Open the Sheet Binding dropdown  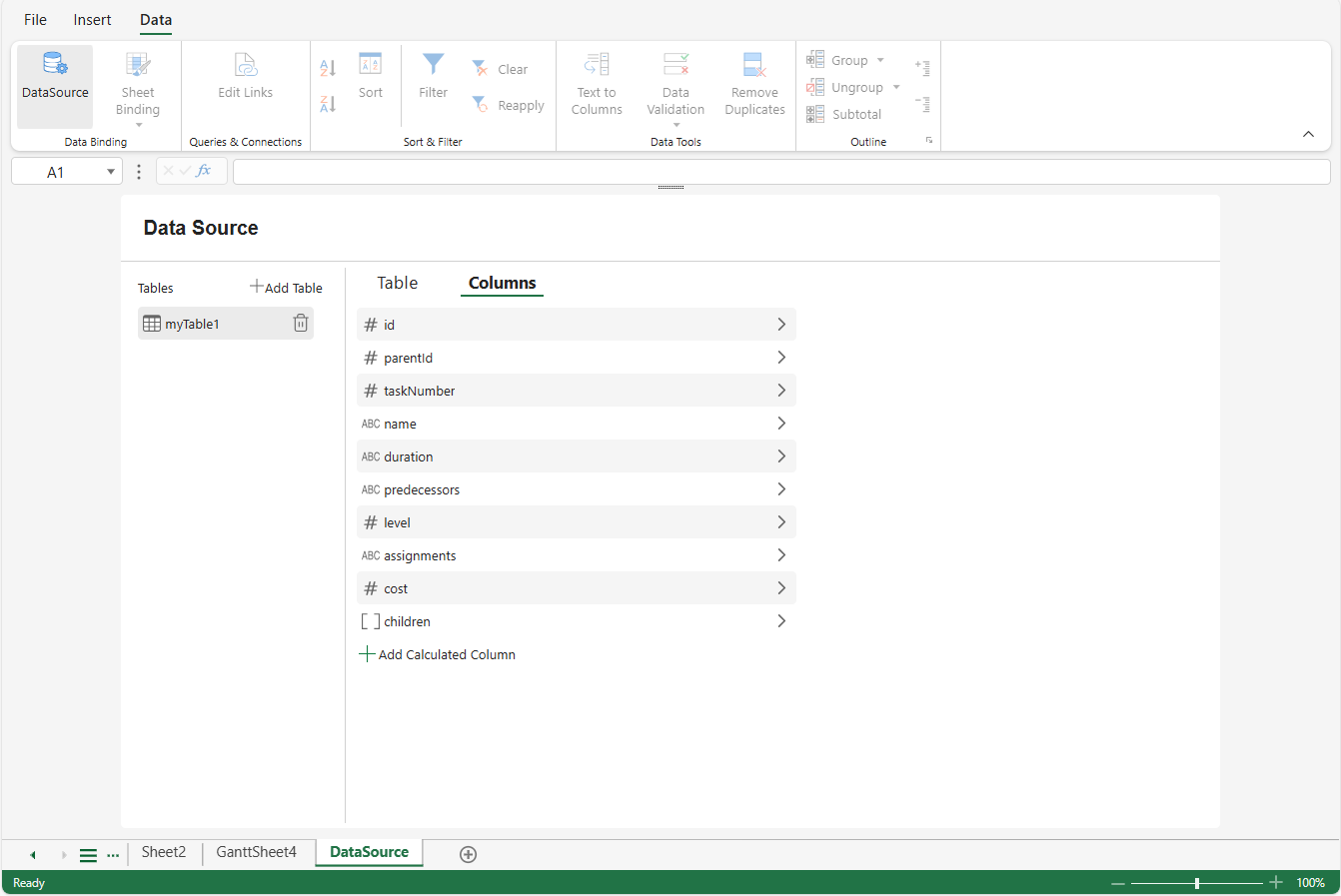pos(138,124)
